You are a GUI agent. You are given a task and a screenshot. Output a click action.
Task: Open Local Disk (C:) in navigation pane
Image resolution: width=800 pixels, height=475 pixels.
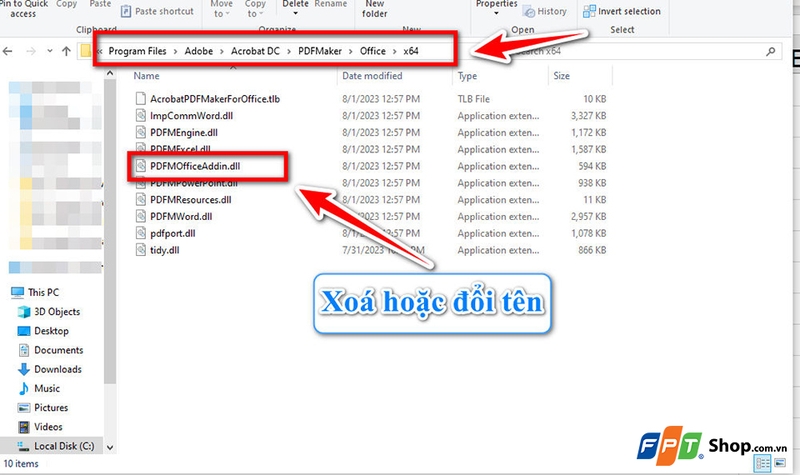[55, 446]
